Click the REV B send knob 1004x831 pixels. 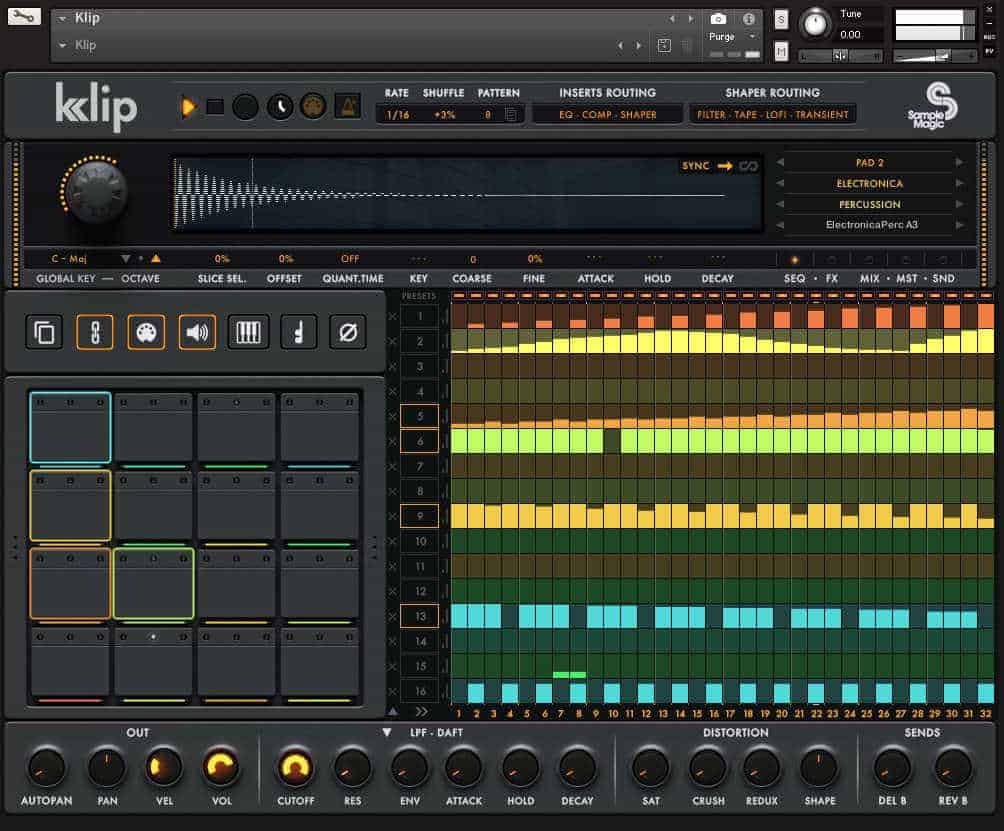click(x=953, y=766)
